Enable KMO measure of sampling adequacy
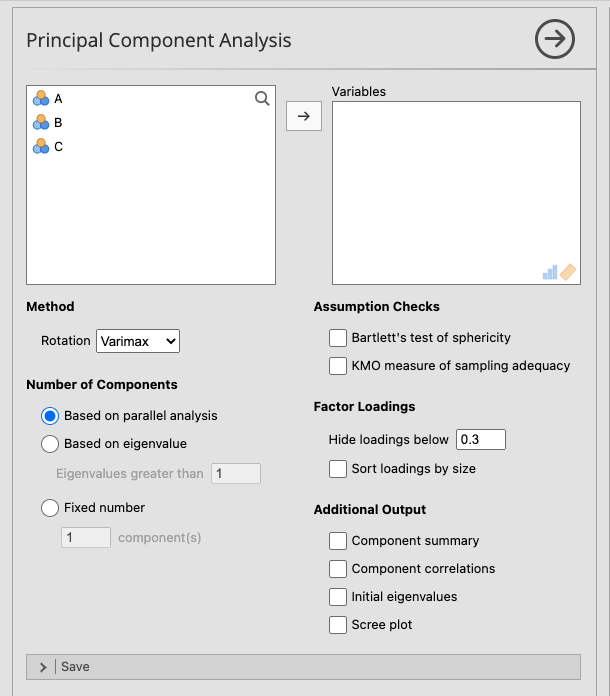This screenshot has width=610, height=696. [338, 366]
